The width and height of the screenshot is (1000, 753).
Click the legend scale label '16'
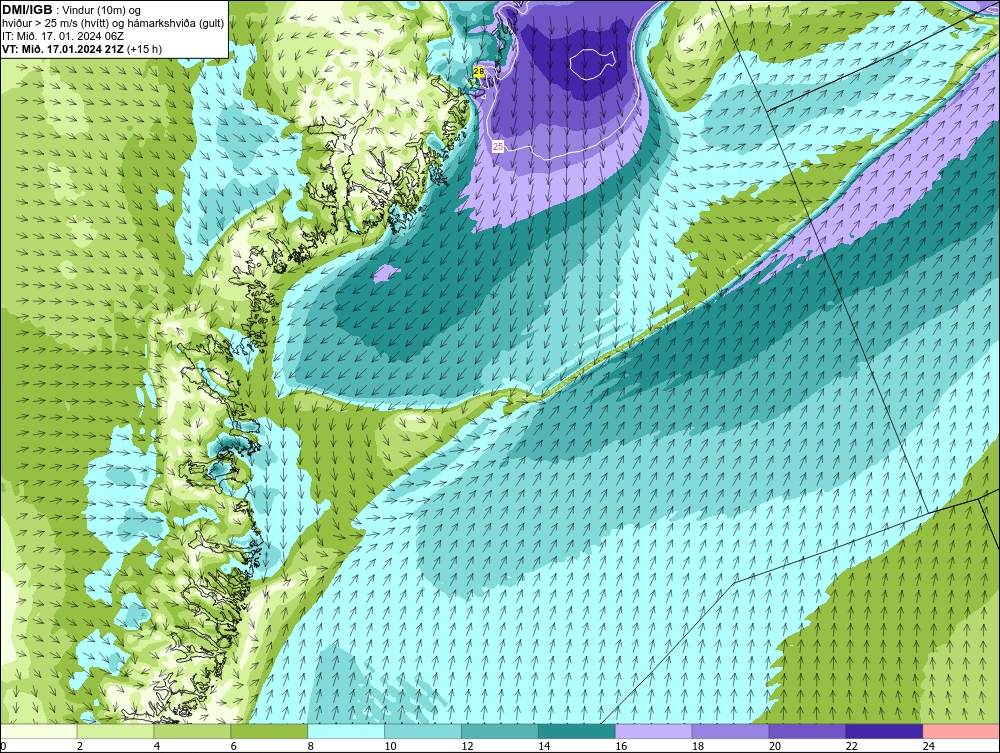click(621, 746)
